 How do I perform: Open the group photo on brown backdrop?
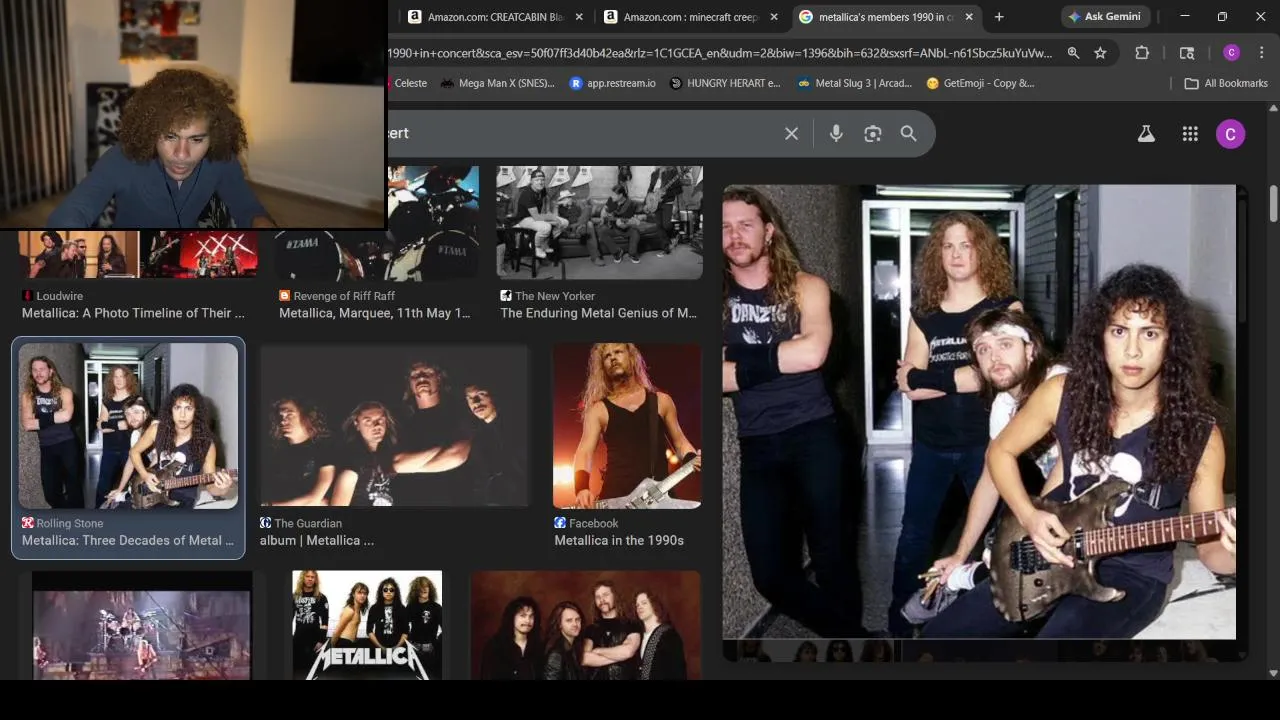click(585, 626)
